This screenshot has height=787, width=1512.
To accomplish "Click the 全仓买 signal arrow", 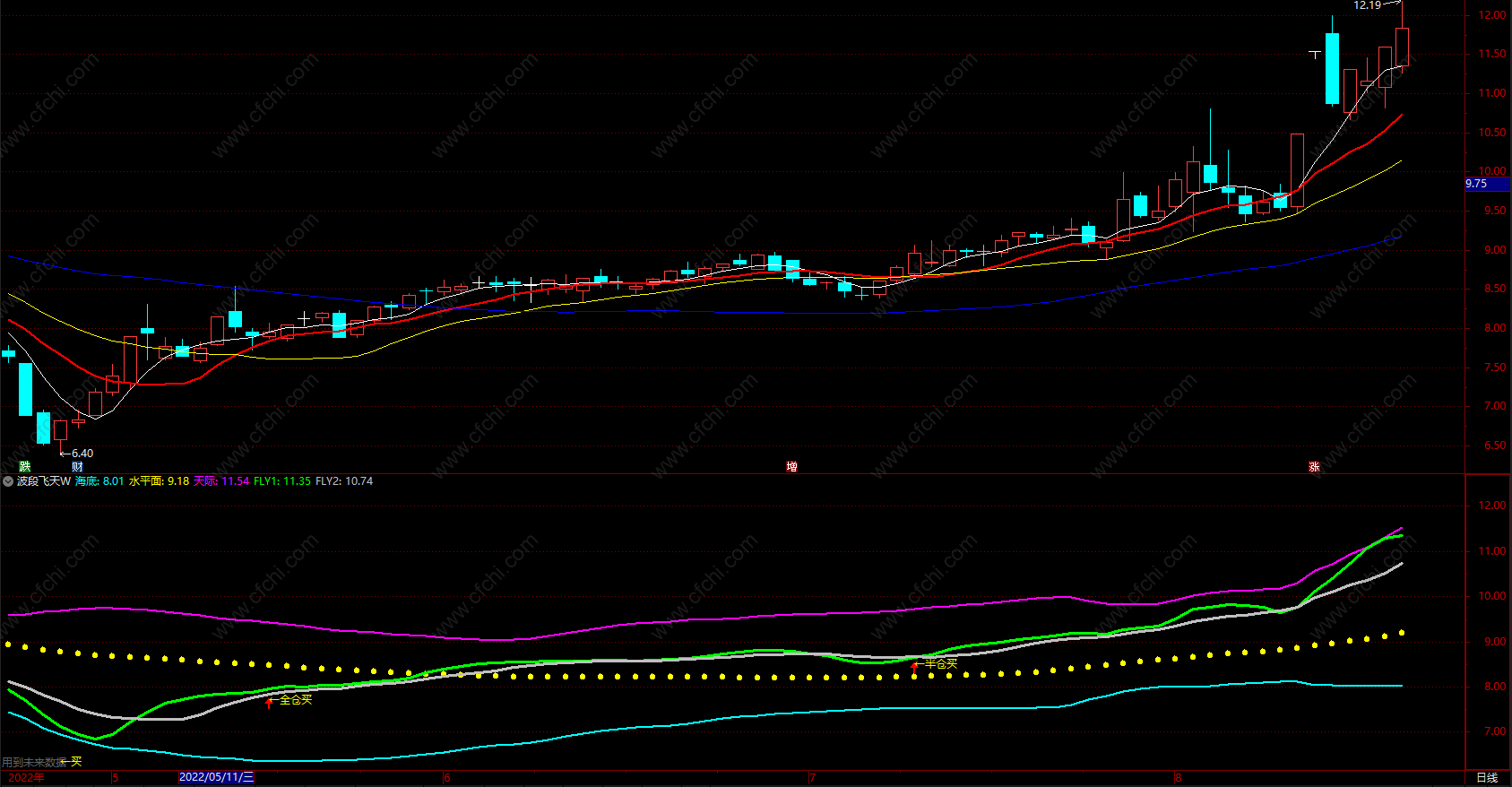I will (x=269, y=703).
